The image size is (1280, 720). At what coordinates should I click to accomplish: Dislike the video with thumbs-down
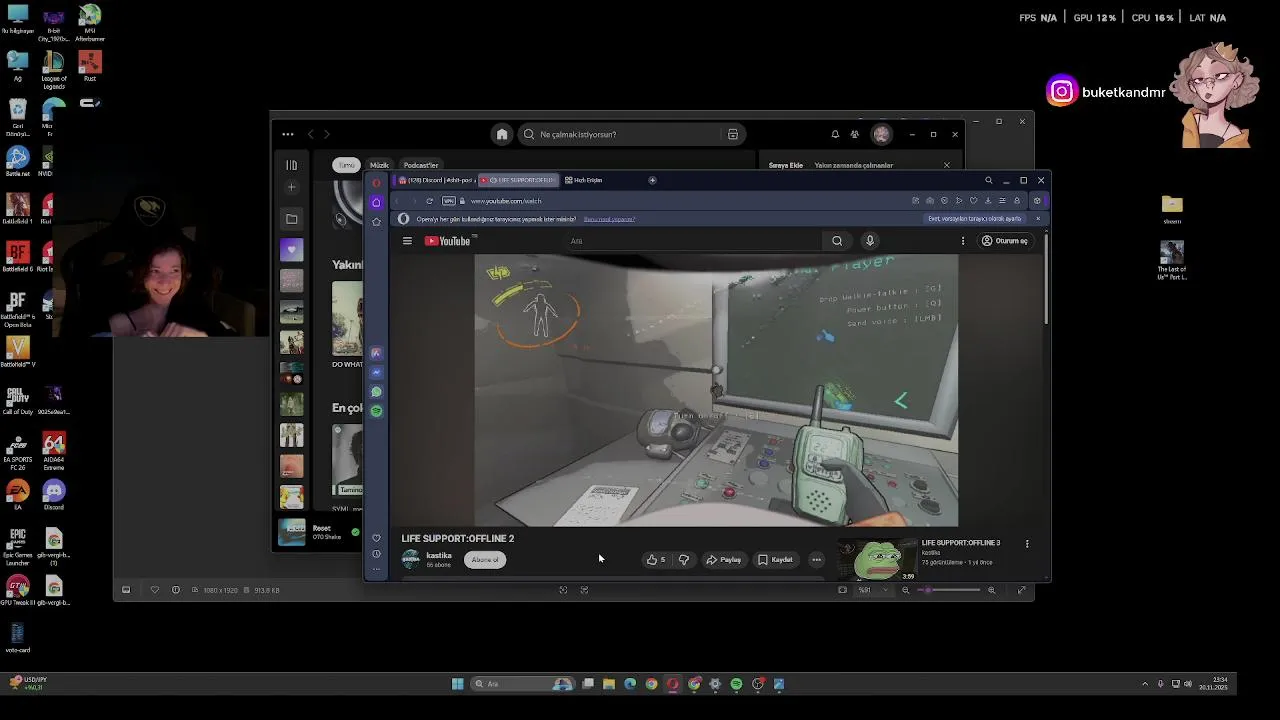pyautogui.click(x=684, y=560)
